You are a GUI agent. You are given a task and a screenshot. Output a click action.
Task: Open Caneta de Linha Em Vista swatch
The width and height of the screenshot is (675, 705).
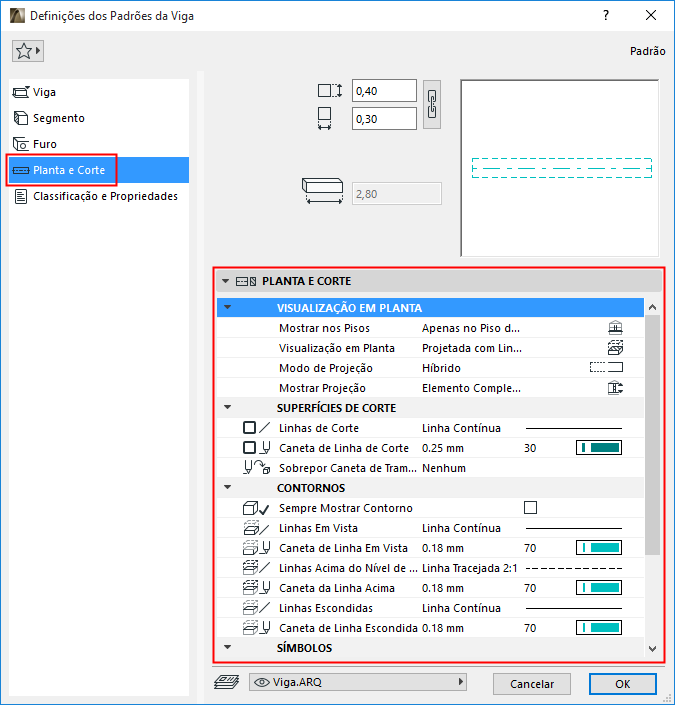click(x=599, y=548)
